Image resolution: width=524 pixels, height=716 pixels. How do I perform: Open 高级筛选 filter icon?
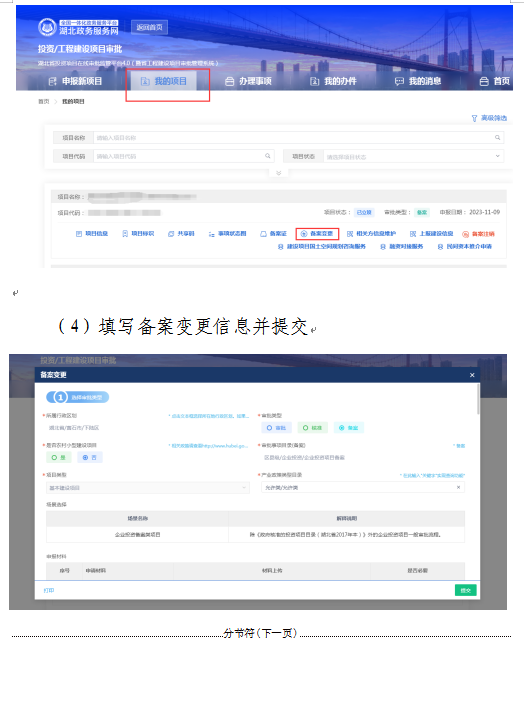(x=474, y=118)
